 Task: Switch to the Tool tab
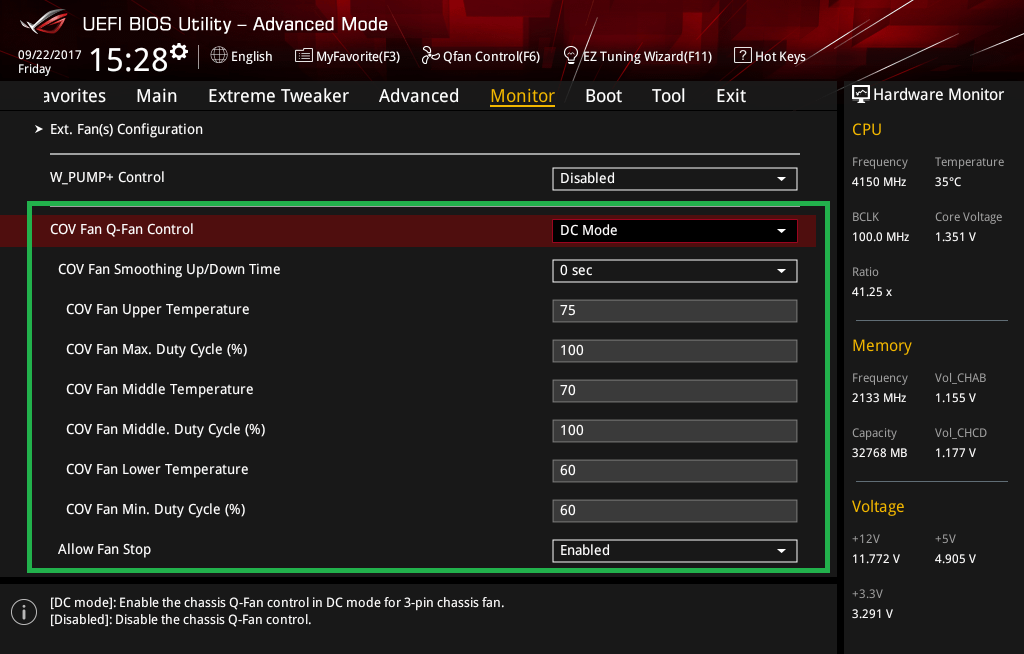click(x=669, y=96)
